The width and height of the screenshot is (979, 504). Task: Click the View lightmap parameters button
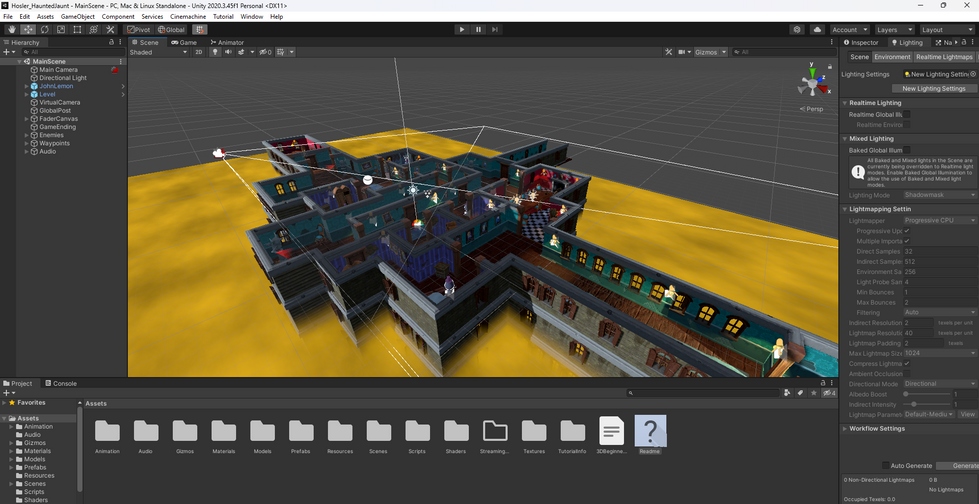967,414
